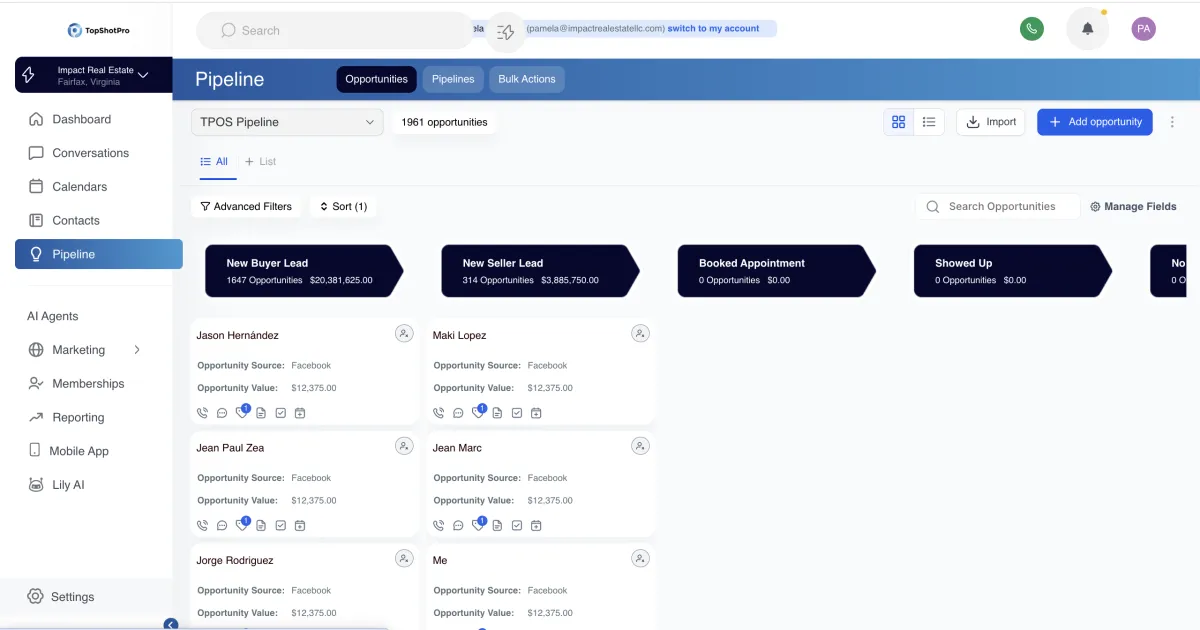Screen dimensions: 1200x630
Task: Switch to board grid view
Action: point(898,122)
